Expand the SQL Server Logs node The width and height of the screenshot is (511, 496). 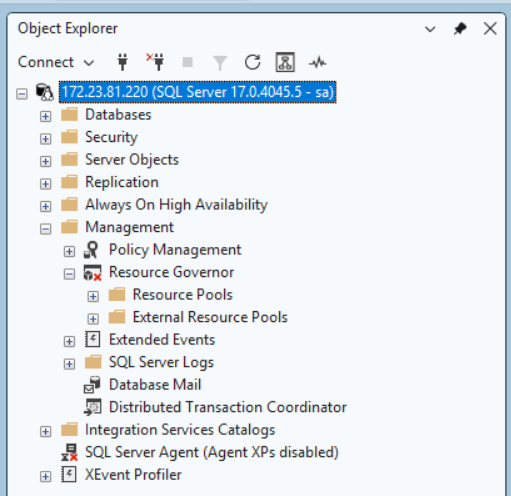click(x=69, y=364)
